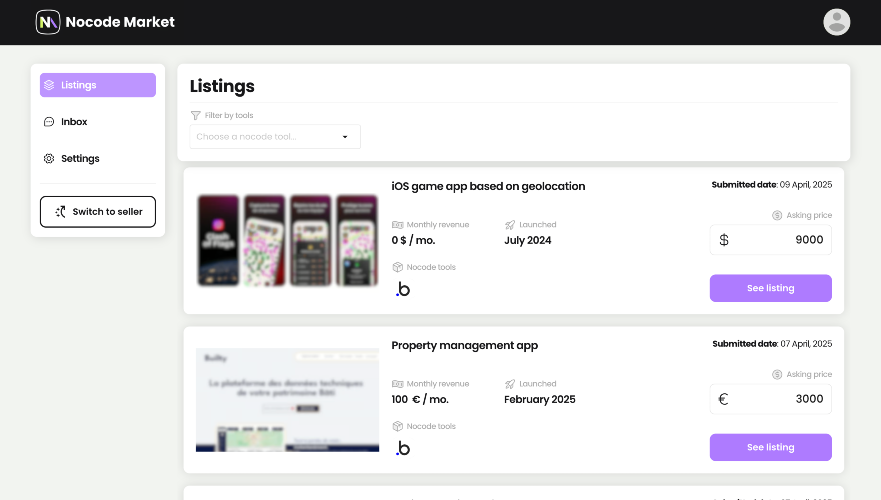
Task: Click the monthly revenue icon on Property management listing
Action: tap(397, 384)
